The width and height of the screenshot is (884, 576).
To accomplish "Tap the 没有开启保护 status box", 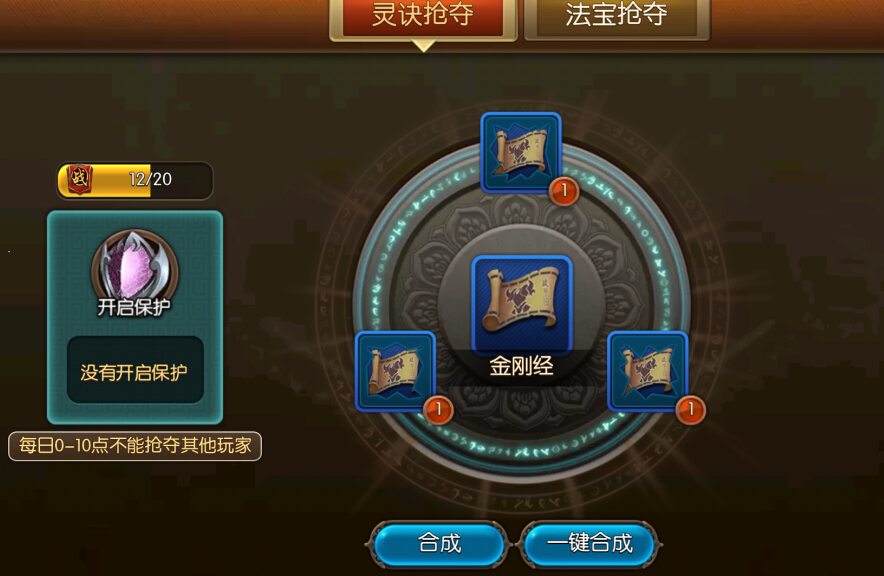I will pyautogui.click(x=135, y=370).
